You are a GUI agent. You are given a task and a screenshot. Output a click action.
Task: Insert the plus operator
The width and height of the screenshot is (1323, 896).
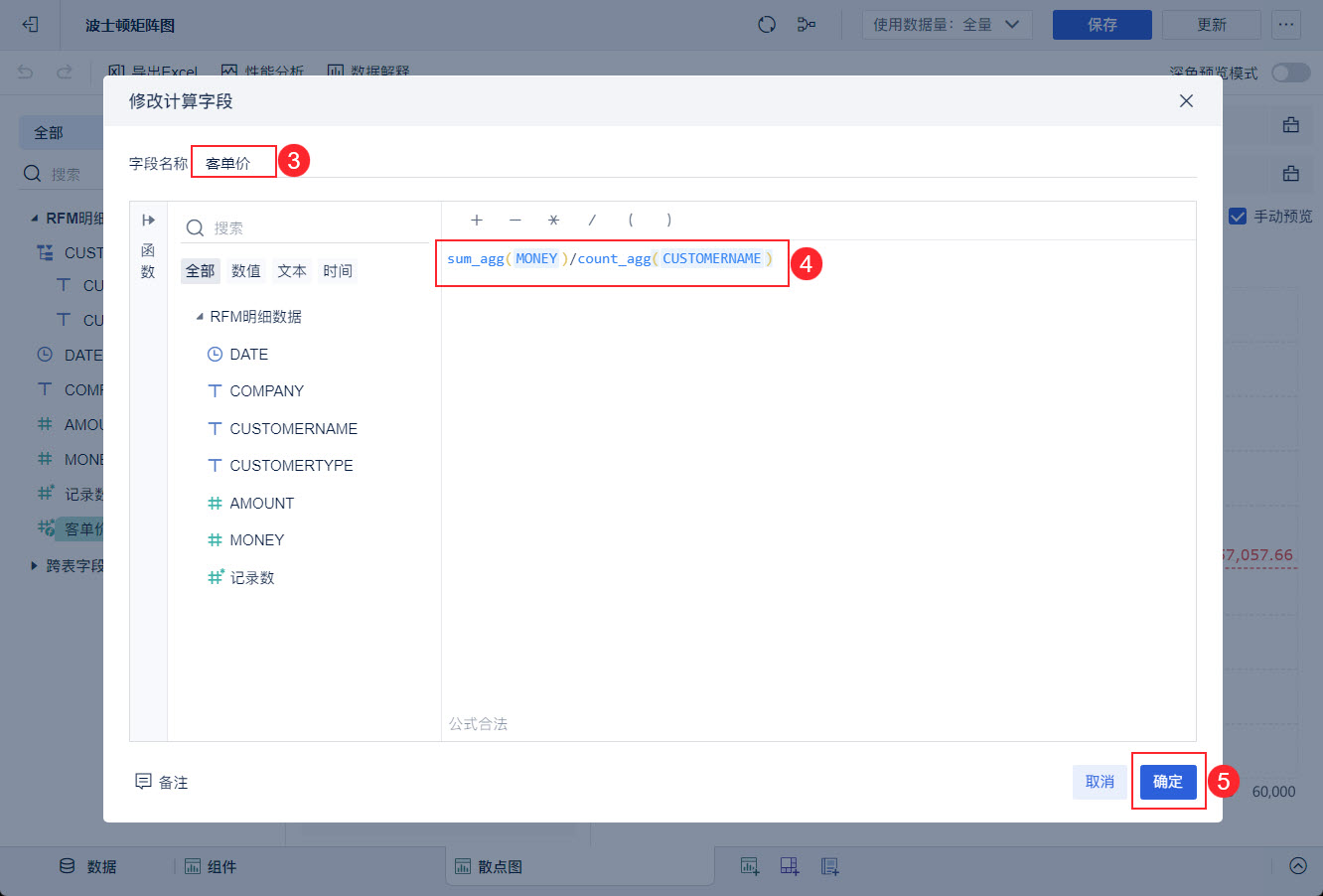477,221
